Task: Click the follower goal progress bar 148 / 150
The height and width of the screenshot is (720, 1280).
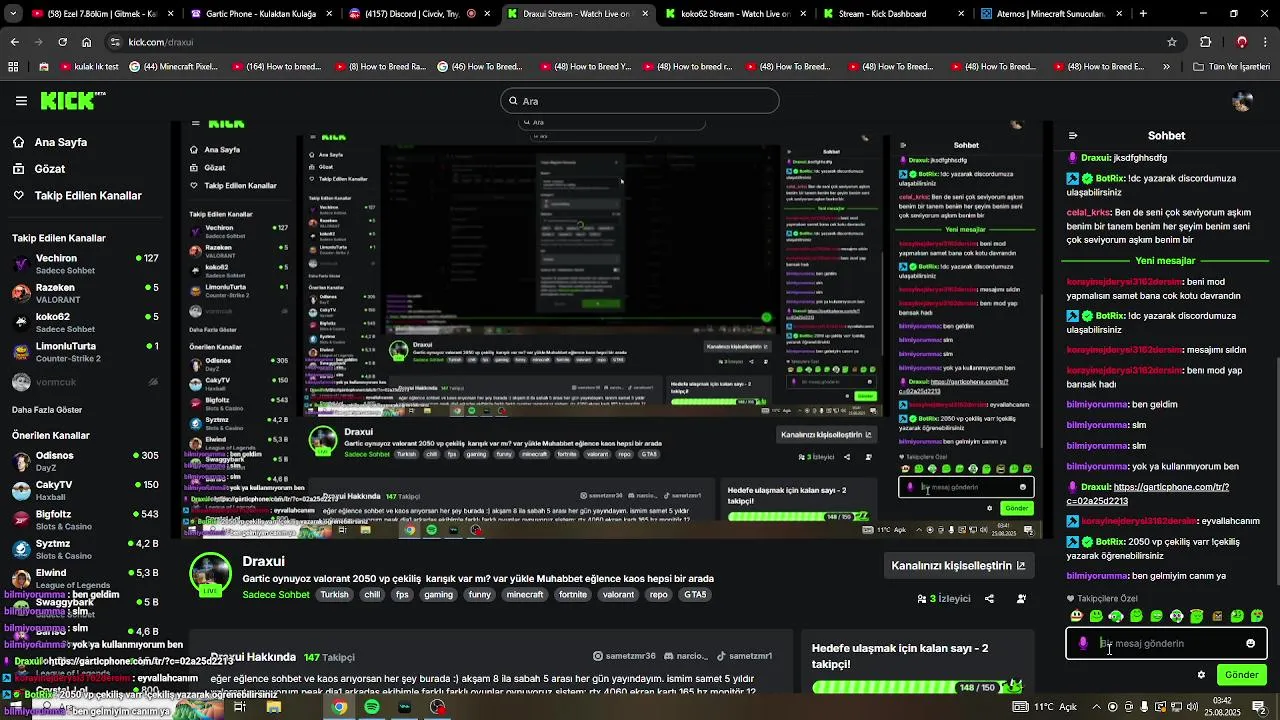Action: click(916, 688)
